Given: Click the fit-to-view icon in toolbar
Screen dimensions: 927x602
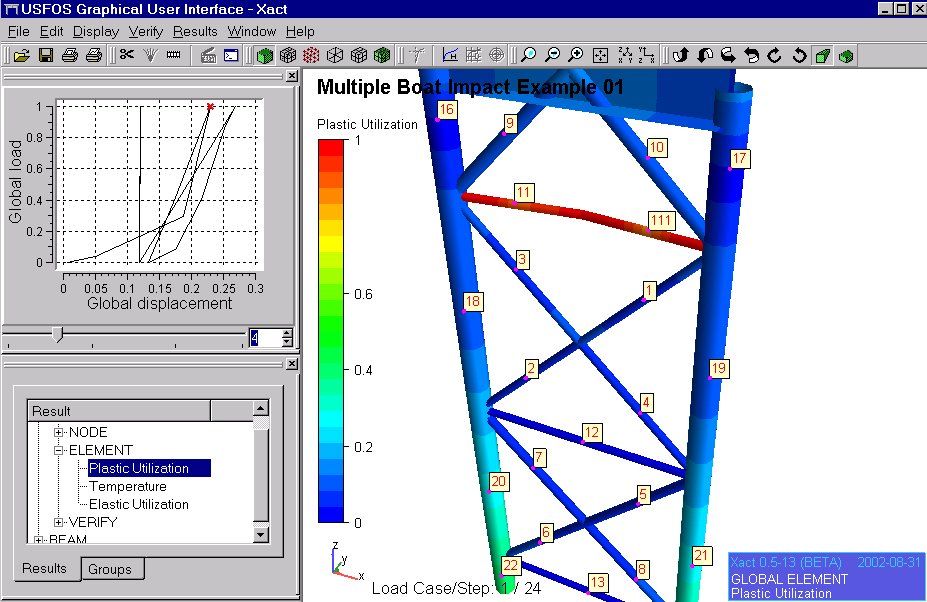Looking at the screenshot, I should tap(600, 55).
